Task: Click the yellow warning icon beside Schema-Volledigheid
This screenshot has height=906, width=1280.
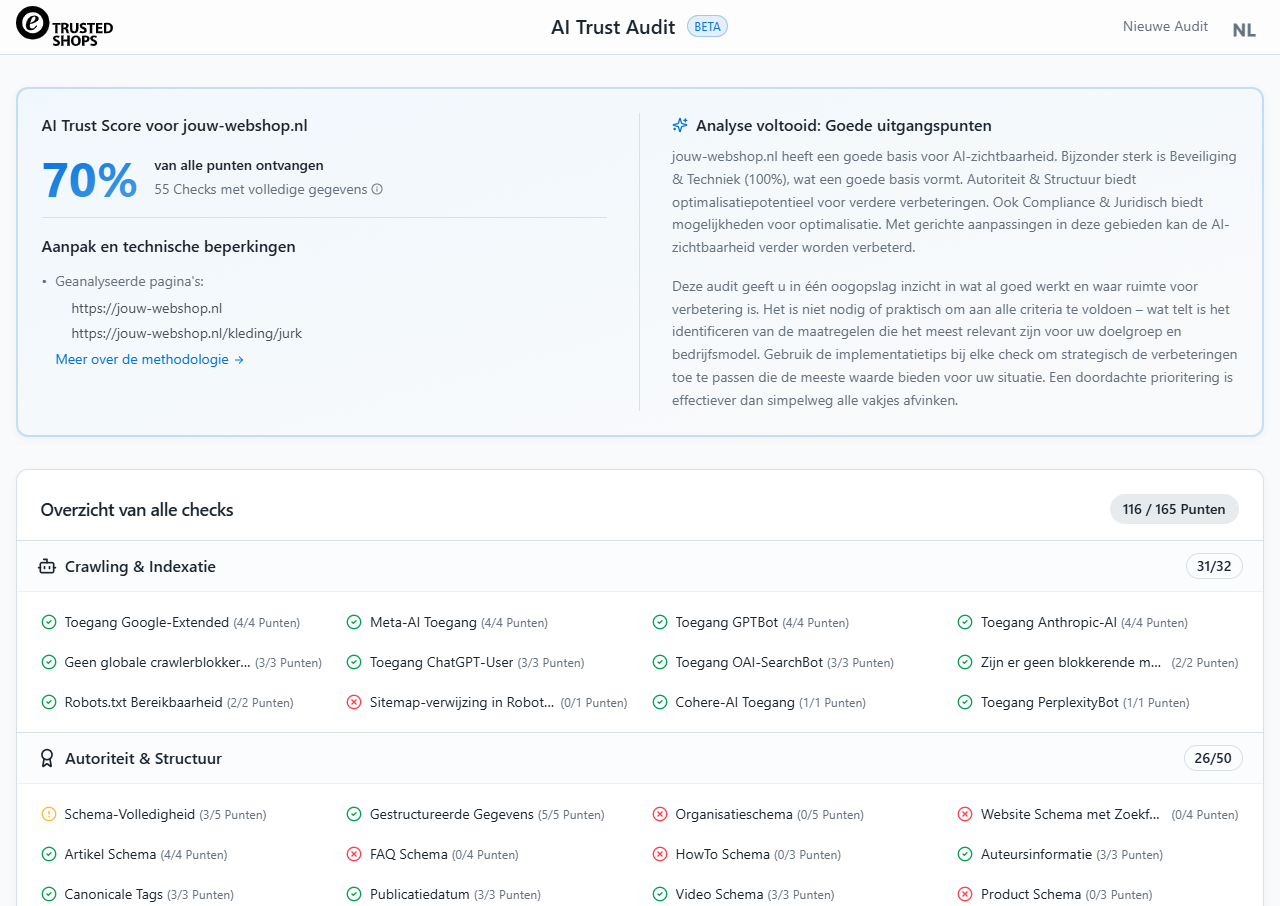Action: [49, 815]
